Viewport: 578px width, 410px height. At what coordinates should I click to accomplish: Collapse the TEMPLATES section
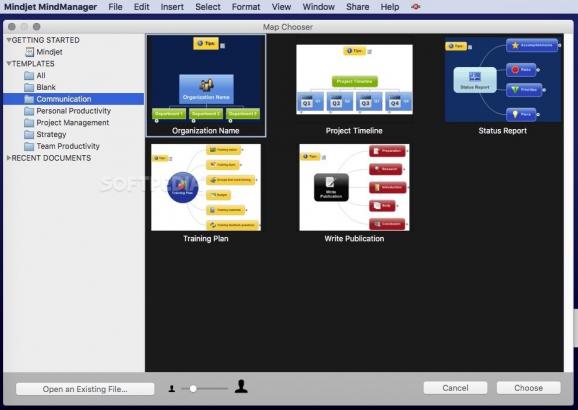pyautogui.click(x=8, y=63)
